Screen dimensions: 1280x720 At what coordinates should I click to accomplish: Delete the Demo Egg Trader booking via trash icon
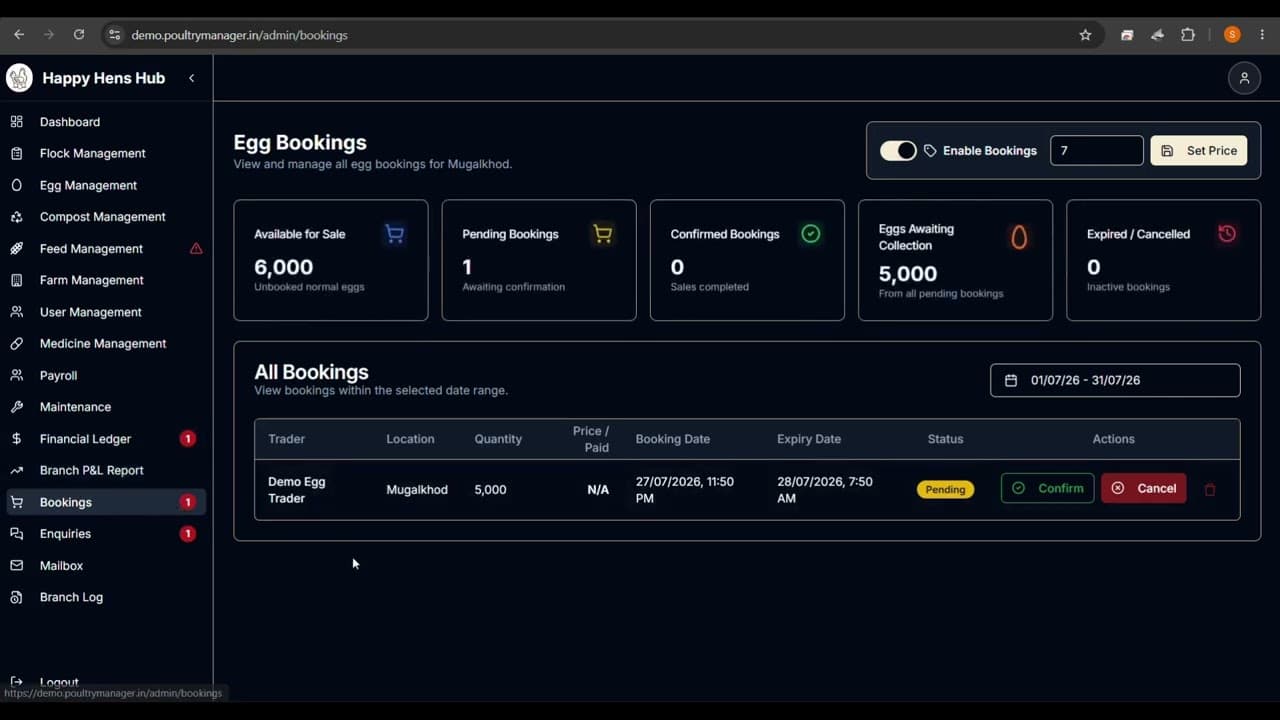[1210, 489]
